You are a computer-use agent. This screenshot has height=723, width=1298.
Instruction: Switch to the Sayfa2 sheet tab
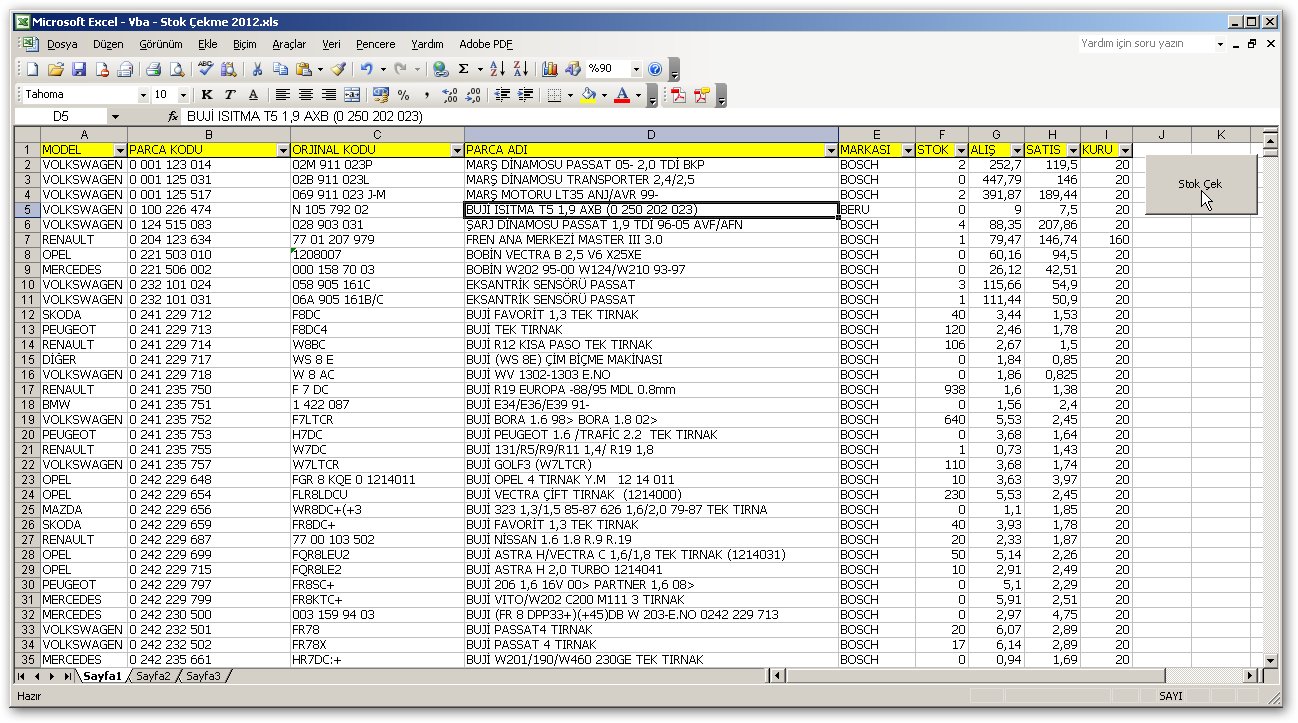pyautogui.click(x=153, y=676)
